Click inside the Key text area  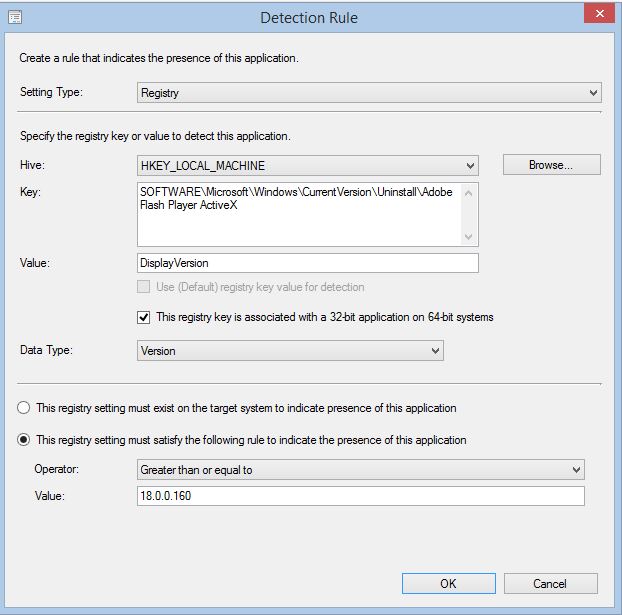[x=299, y=214]
